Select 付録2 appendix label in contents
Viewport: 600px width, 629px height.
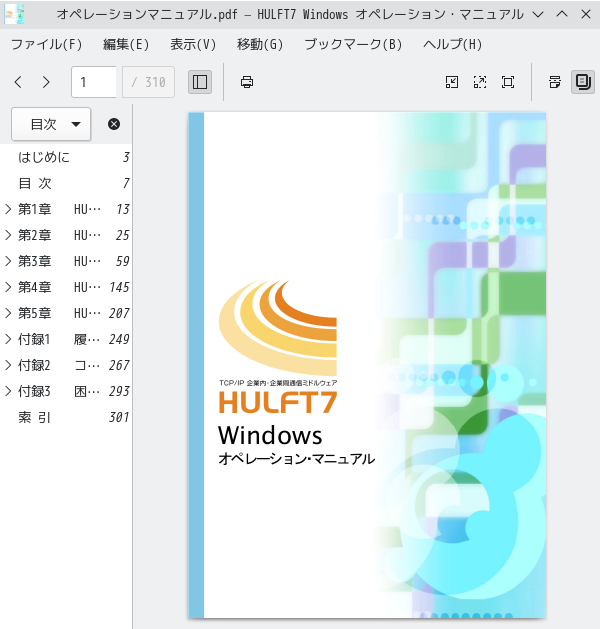[34, 365]
